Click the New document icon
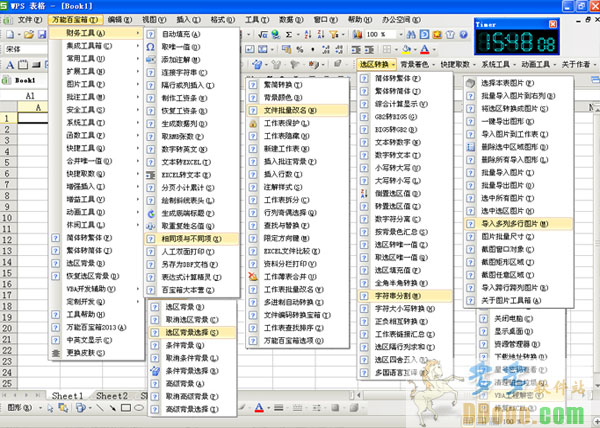The height and width of the screenshot is (428, 600). [x=10, y=34]
